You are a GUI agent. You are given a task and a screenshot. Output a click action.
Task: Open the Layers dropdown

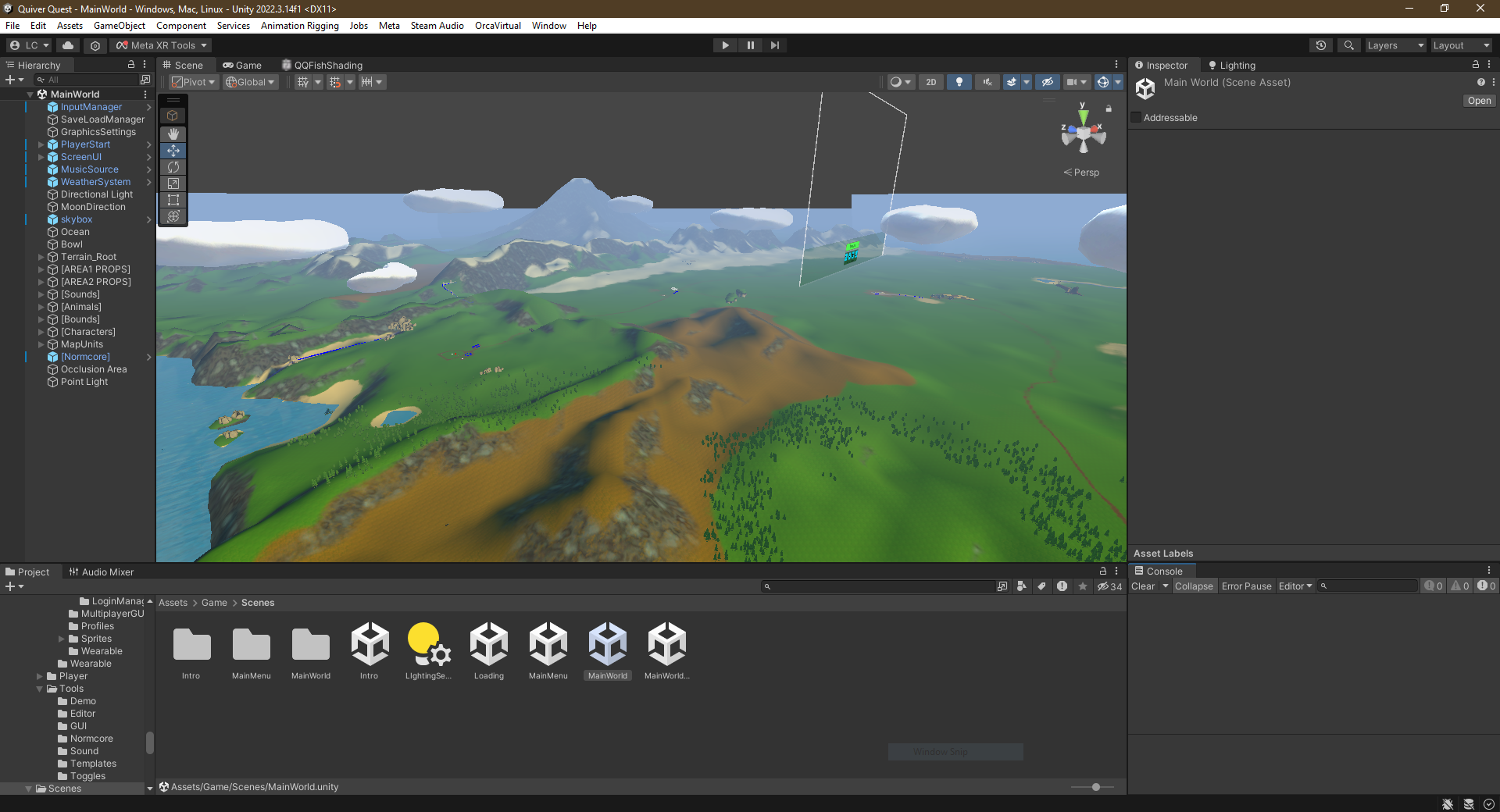coord(1395,45)
